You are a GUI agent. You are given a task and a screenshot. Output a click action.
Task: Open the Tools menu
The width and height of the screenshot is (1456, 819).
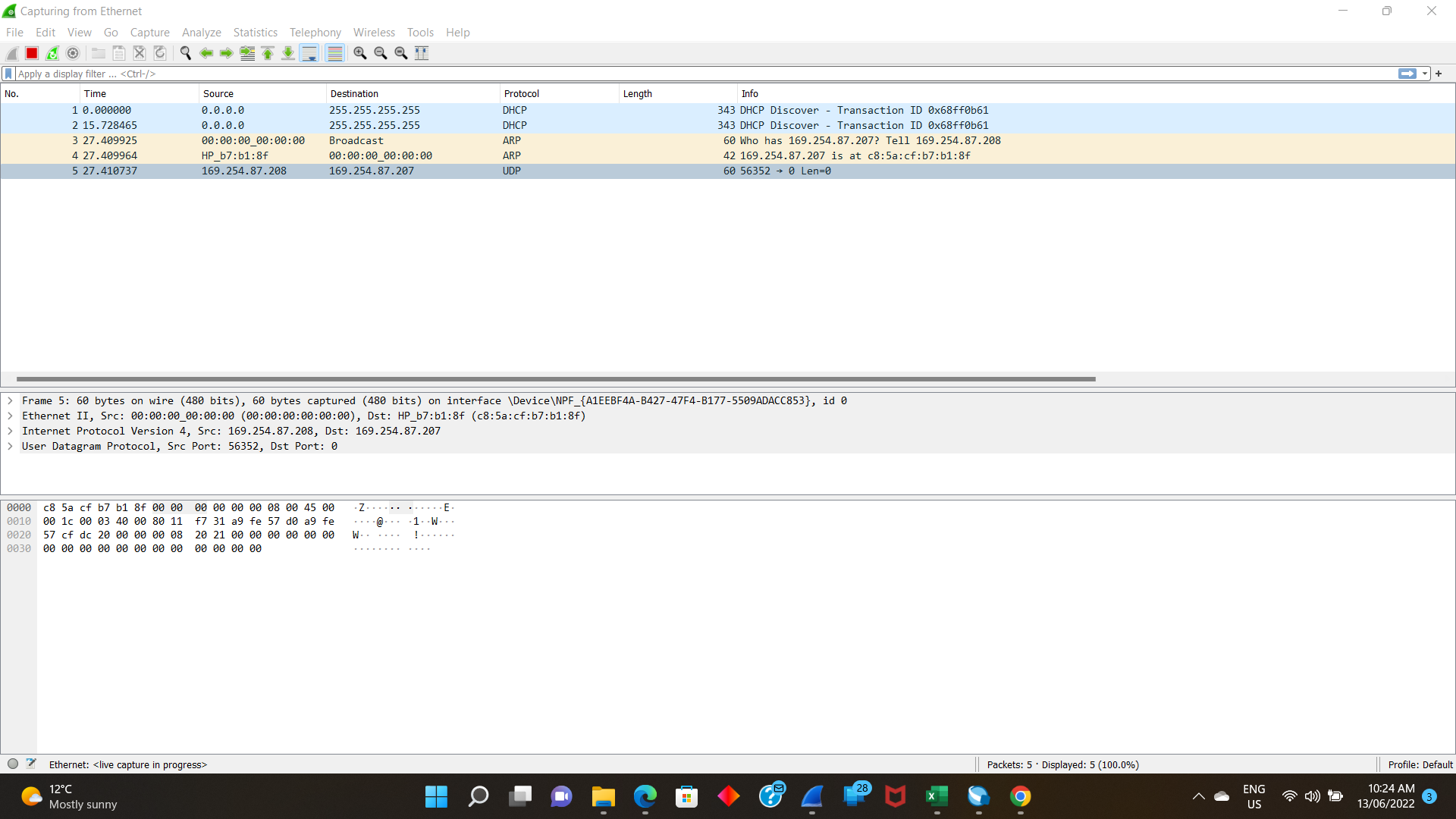[420, 33]
